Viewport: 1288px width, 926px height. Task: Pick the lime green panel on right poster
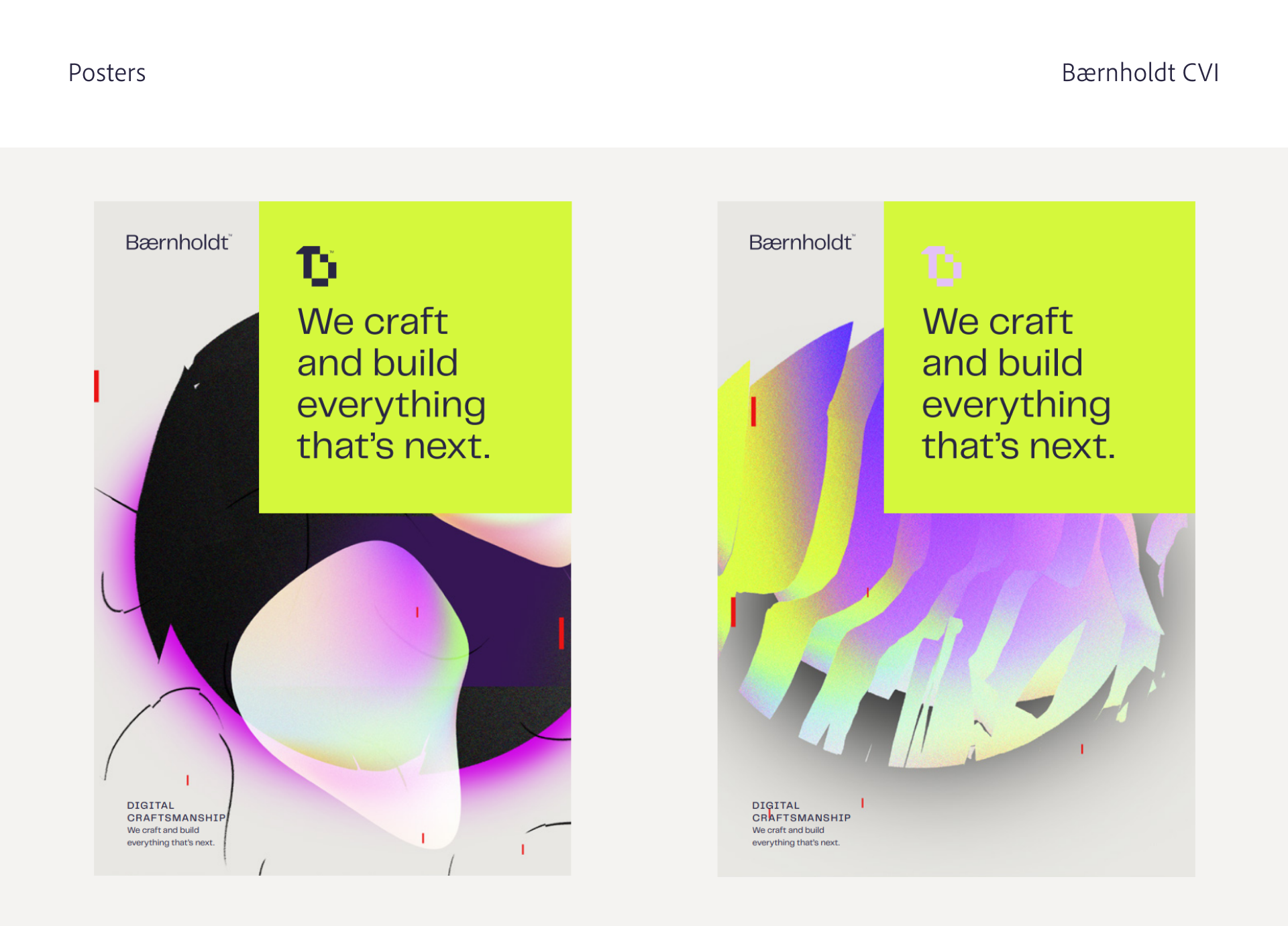pyautogui.click(x=1039, y=357)
